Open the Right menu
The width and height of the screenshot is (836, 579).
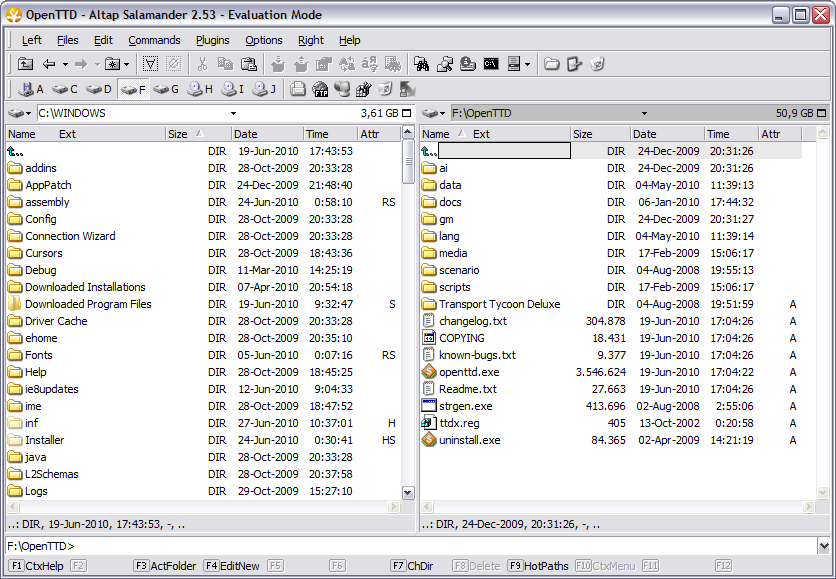click(310, 40)
